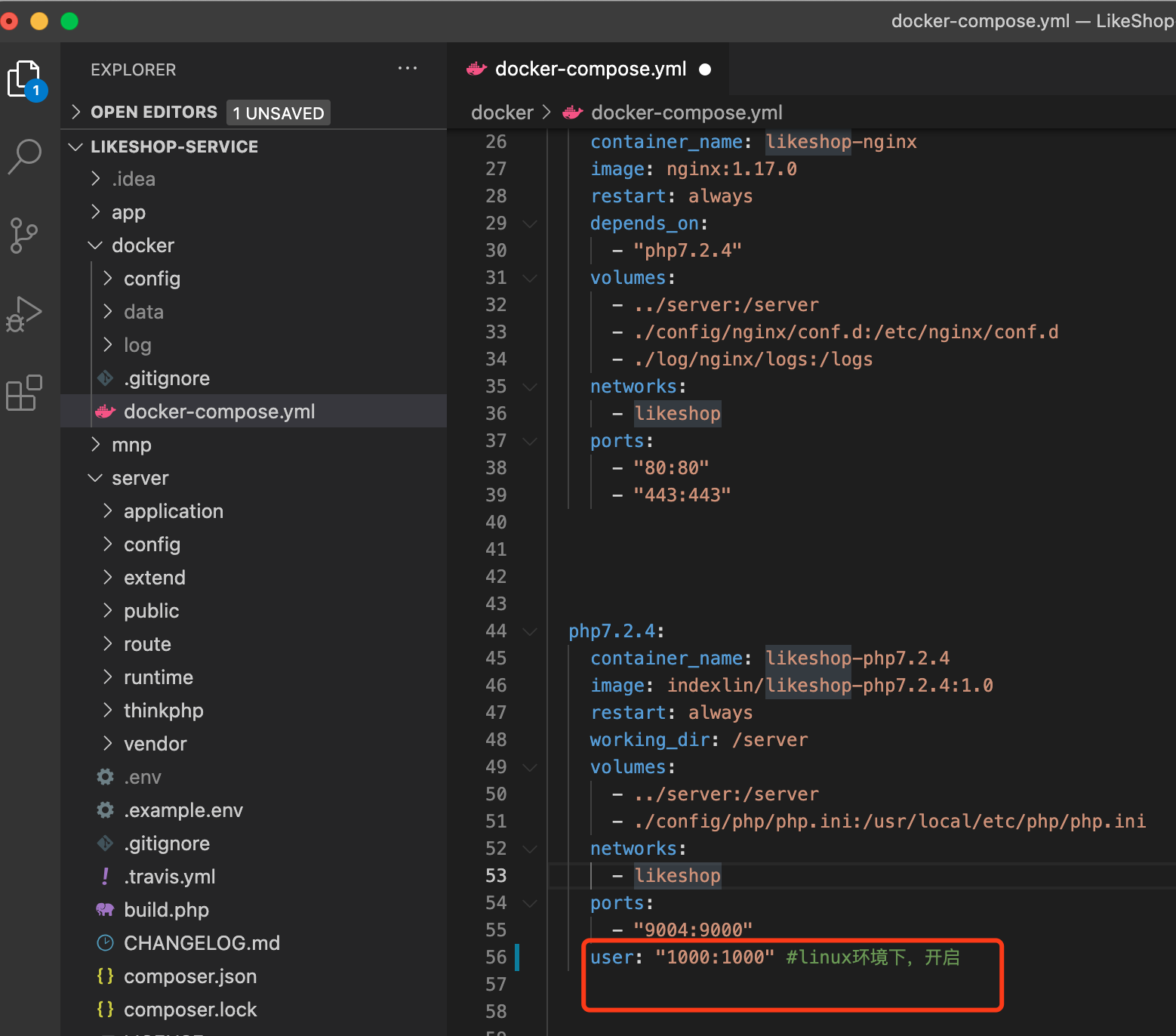The height and width of the screenshot is (1036, 1176).
Task: Click the docker-compose.yml breadcrumb segment
Action: tap(686, 113)
